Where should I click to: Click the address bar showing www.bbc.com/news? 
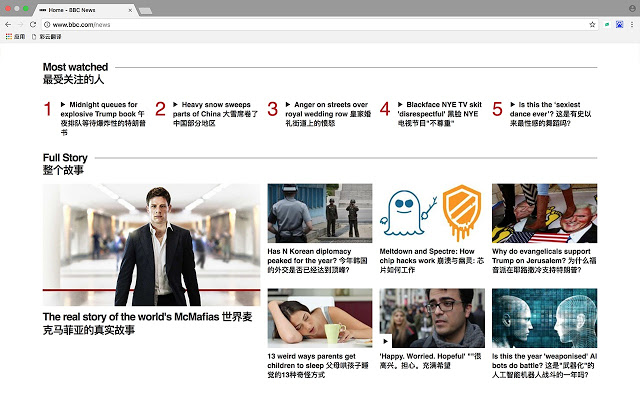300,23
